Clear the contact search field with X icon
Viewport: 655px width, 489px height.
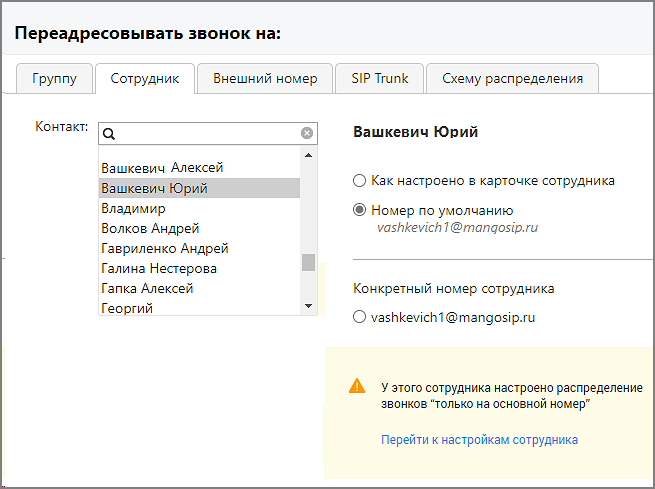click(307, 133)
